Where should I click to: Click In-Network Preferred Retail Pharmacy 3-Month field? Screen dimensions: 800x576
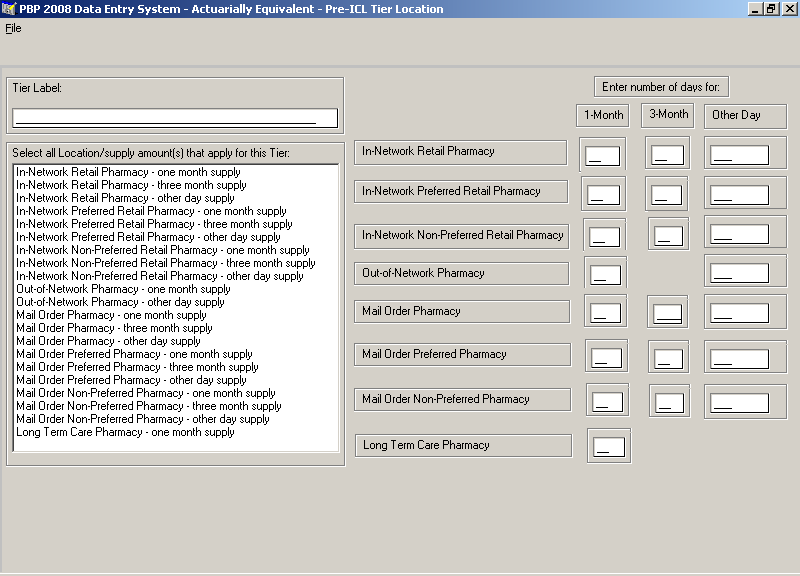click(x=667, y=195)
